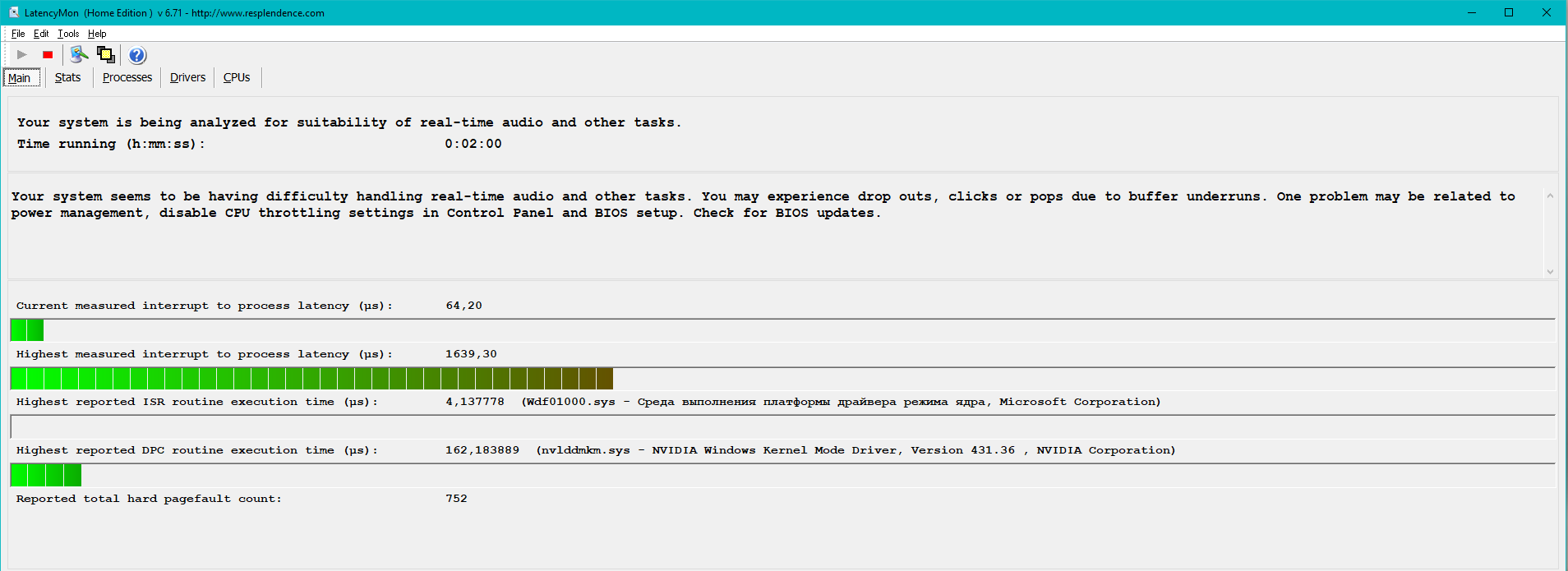Click the computer-with-pen toolbar icon
The image size is (1568, 571).
point(79,55)
